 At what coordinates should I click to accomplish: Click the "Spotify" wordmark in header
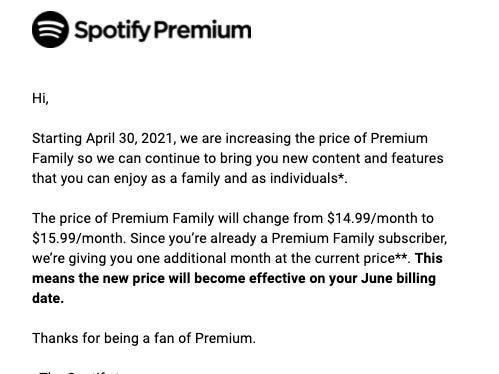tap(113, 31)
